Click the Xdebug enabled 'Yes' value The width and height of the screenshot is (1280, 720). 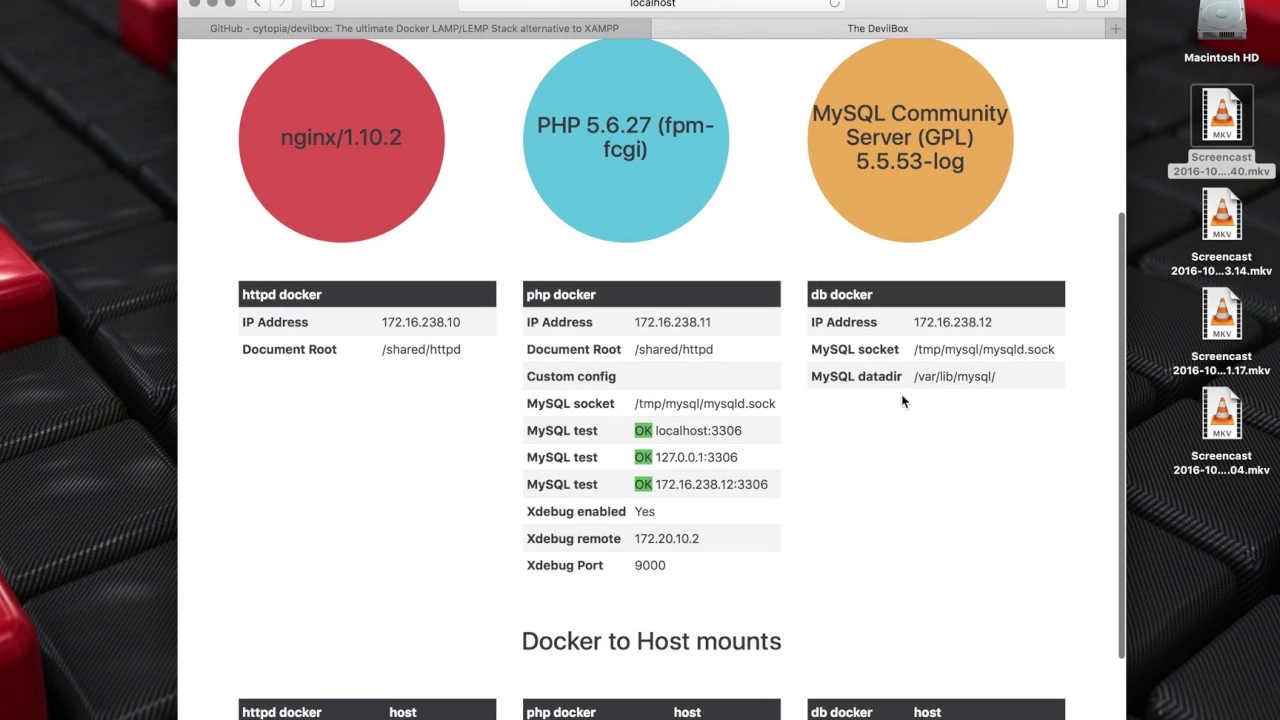(x=644, y=511)
